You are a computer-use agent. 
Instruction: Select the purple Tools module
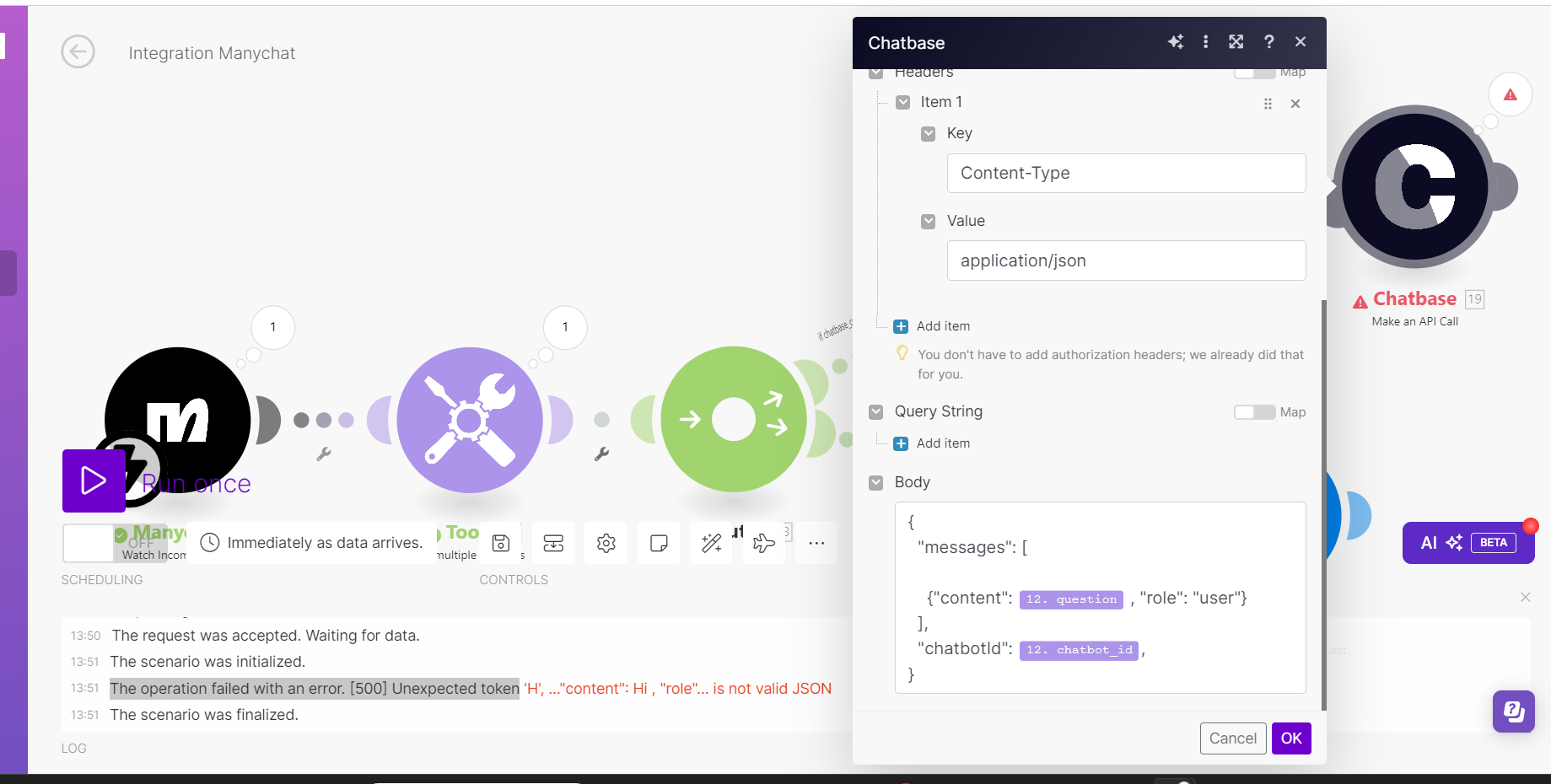[x=470, y=419]
